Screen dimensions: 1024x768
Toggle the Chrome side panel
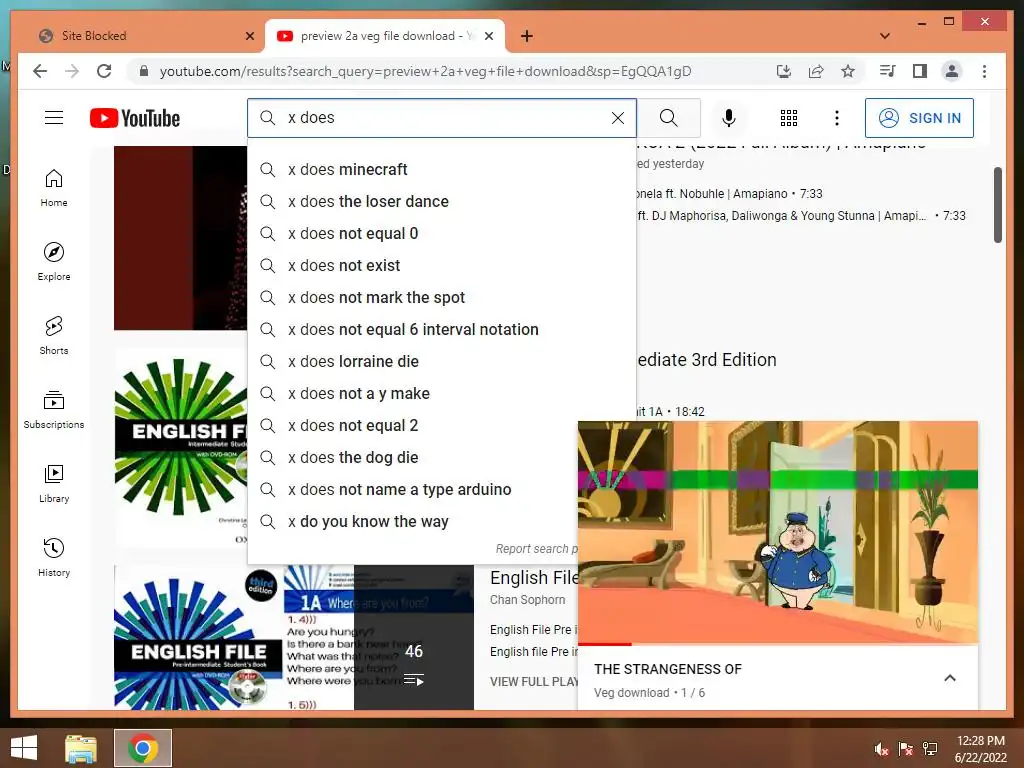click(920, 71)
